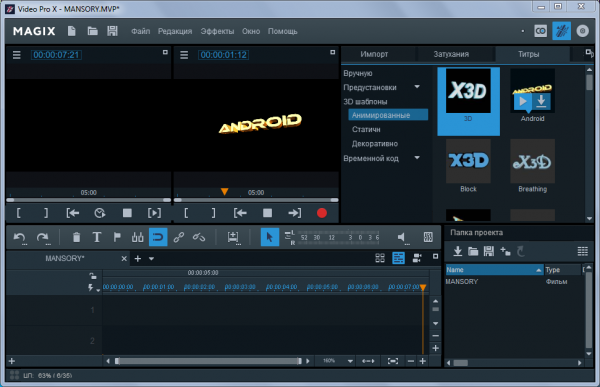Switch timeline to scene overview mode
Viewport: 600px width, 387px height.
pos(380,258)
